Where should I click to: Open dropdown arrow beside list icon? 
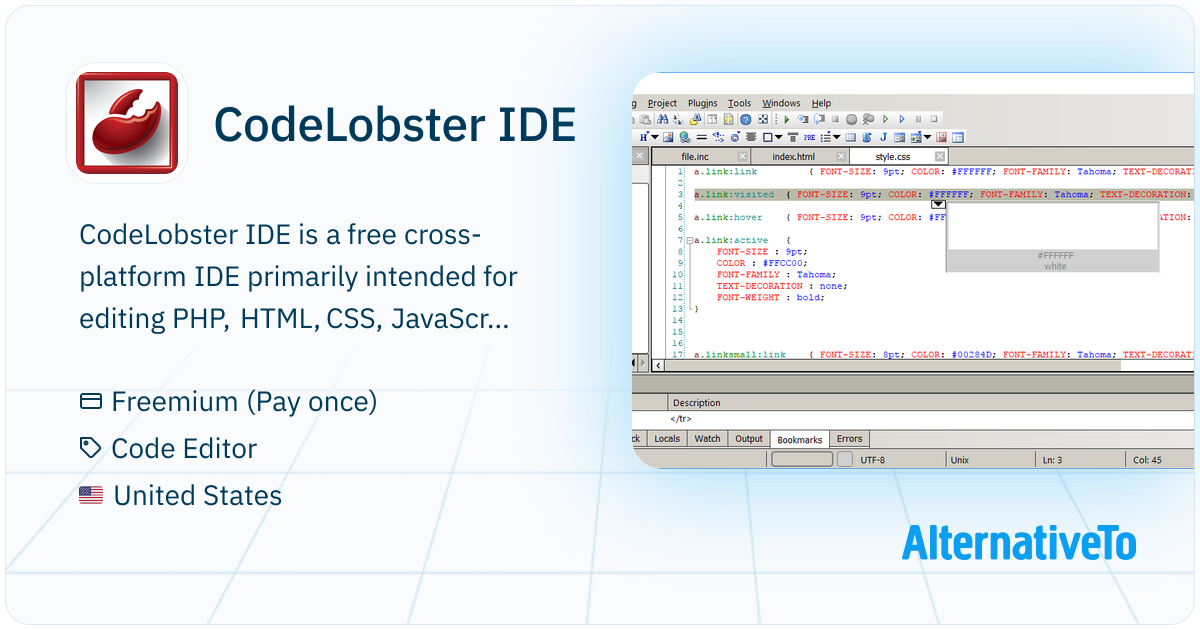(x=837, y=137)
